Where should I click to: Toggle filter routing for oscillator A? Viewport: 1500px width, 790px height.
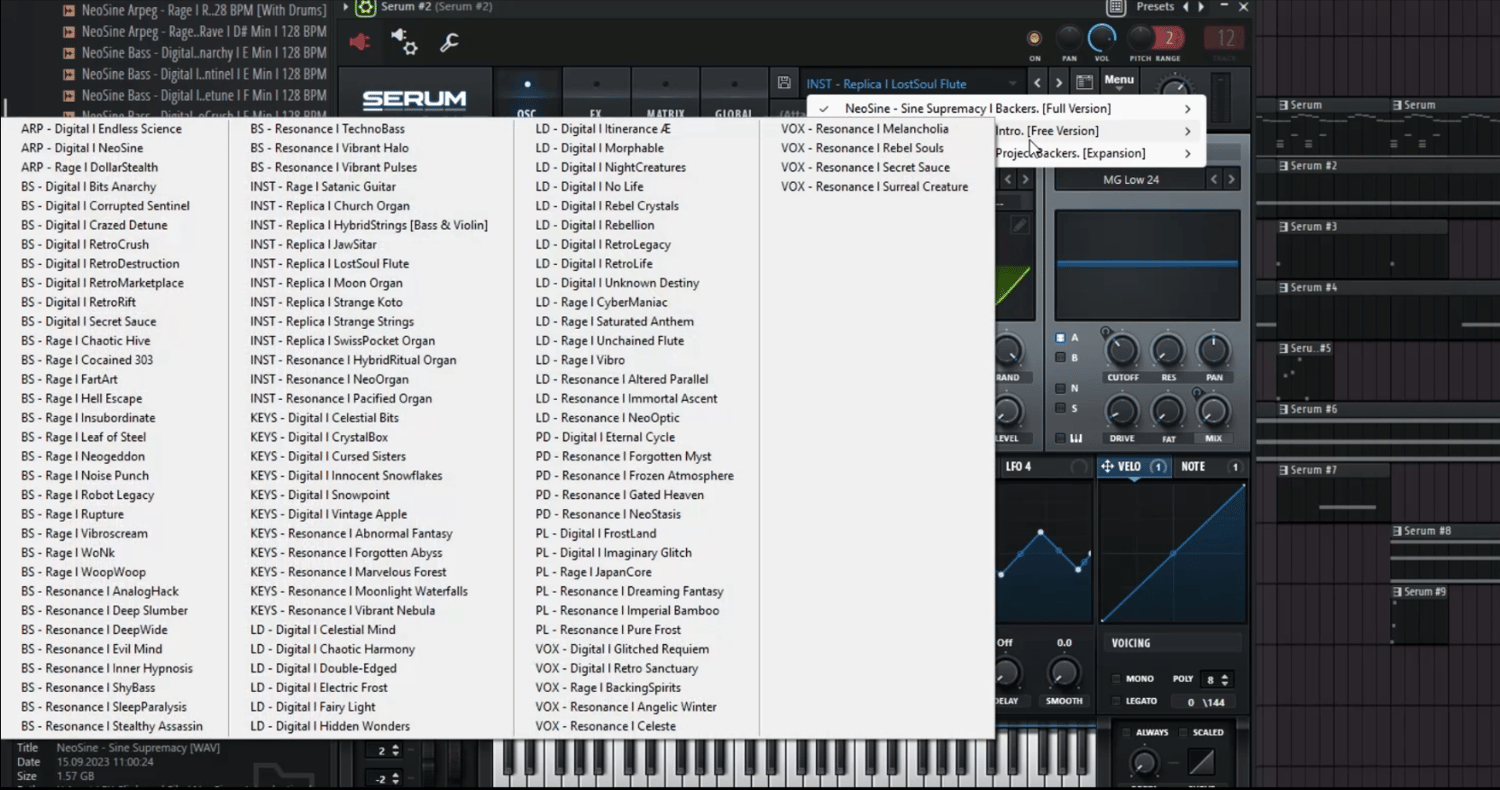[x=1061, y=338]
